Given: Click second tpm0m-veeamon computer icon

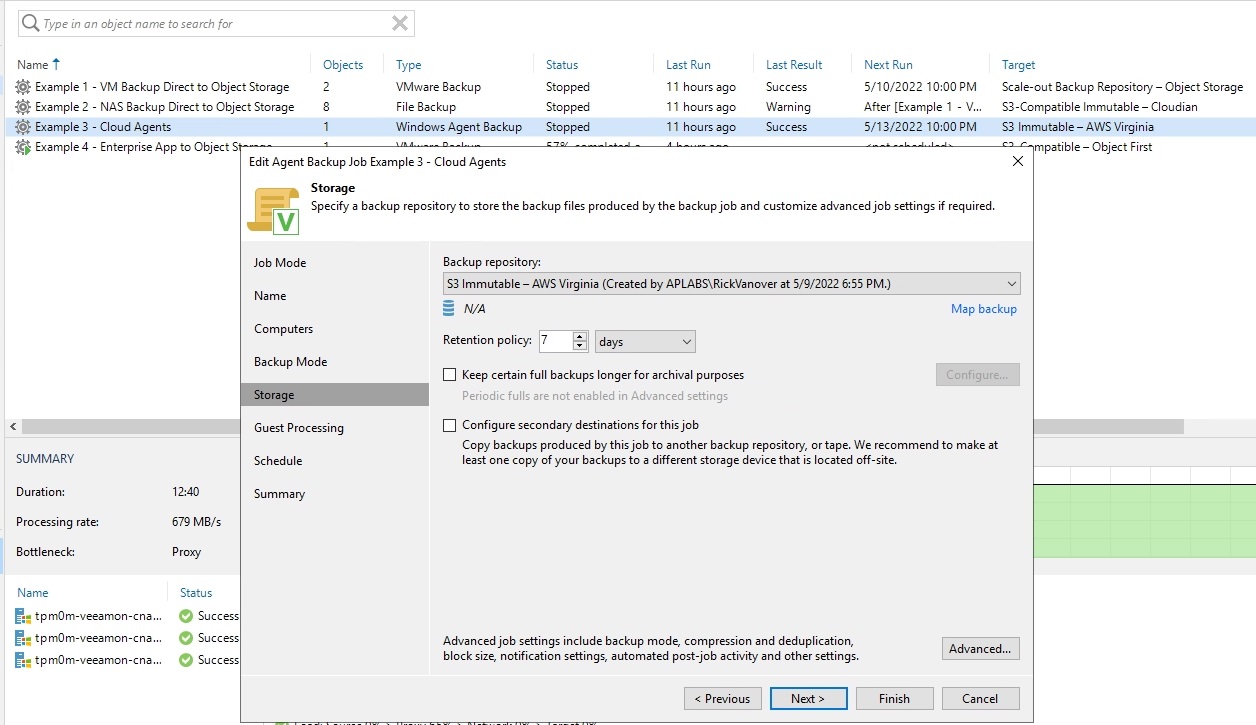Looking at the screenshot, I should [23, 638].
